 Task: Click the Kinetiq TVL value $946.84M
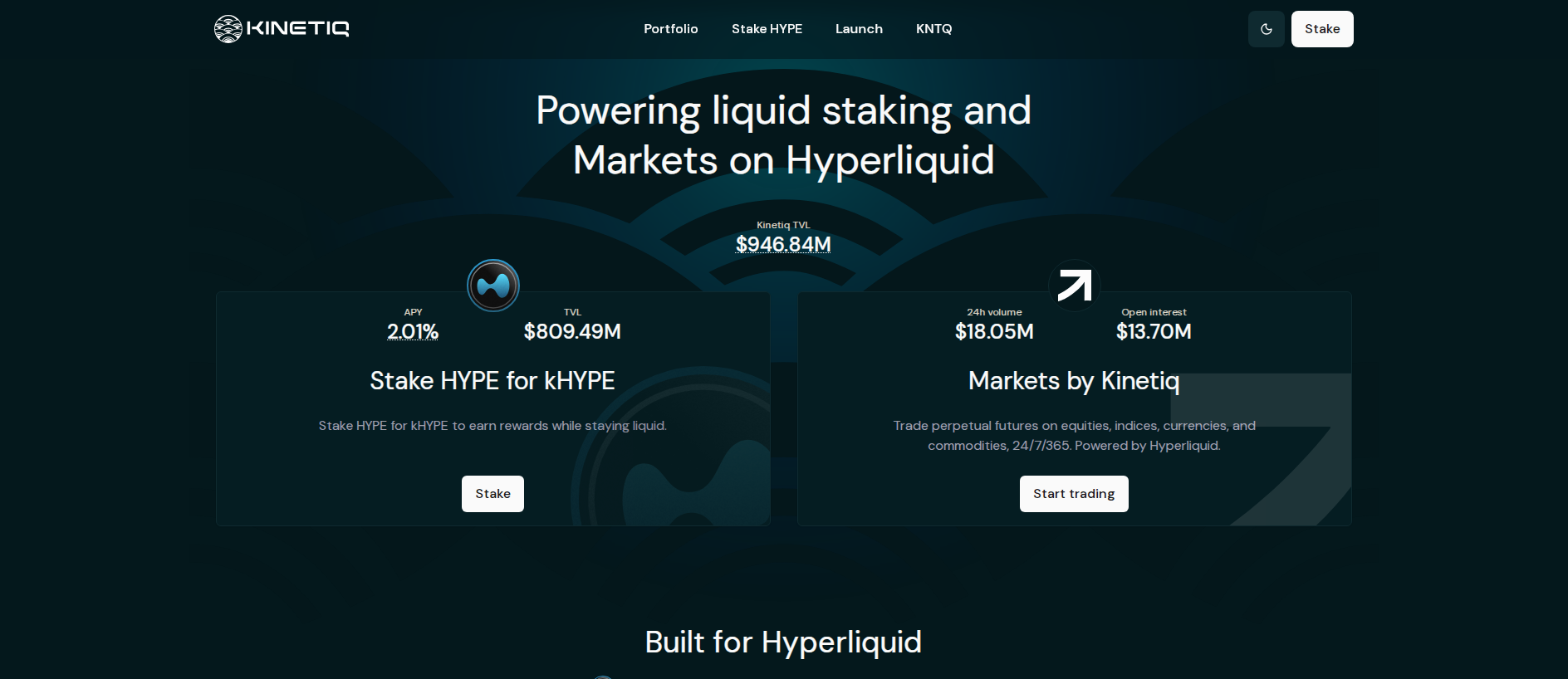tap(783, 244)
